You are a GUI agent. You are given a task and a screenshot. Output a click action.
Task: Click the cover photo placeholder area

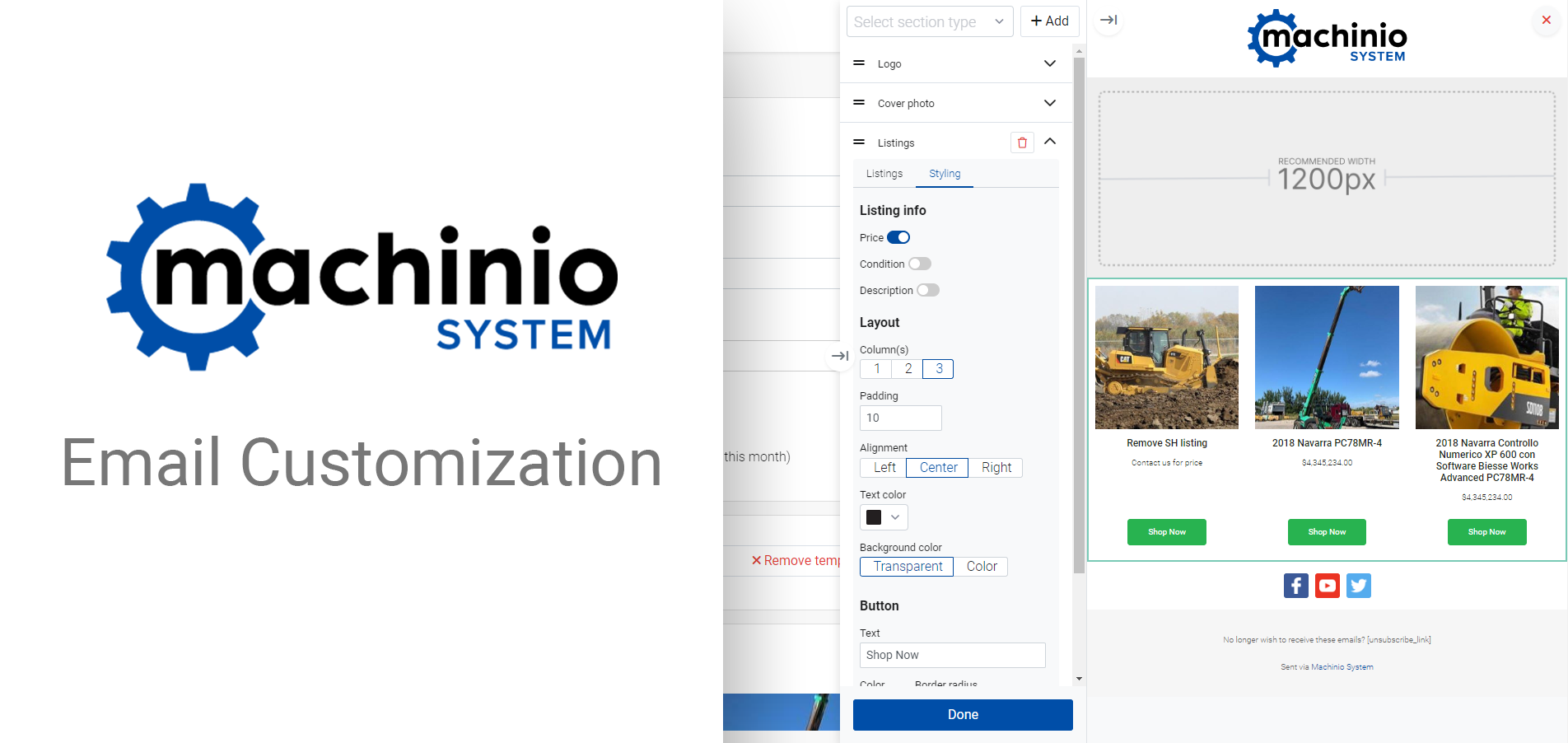[x=1327, y=178]
